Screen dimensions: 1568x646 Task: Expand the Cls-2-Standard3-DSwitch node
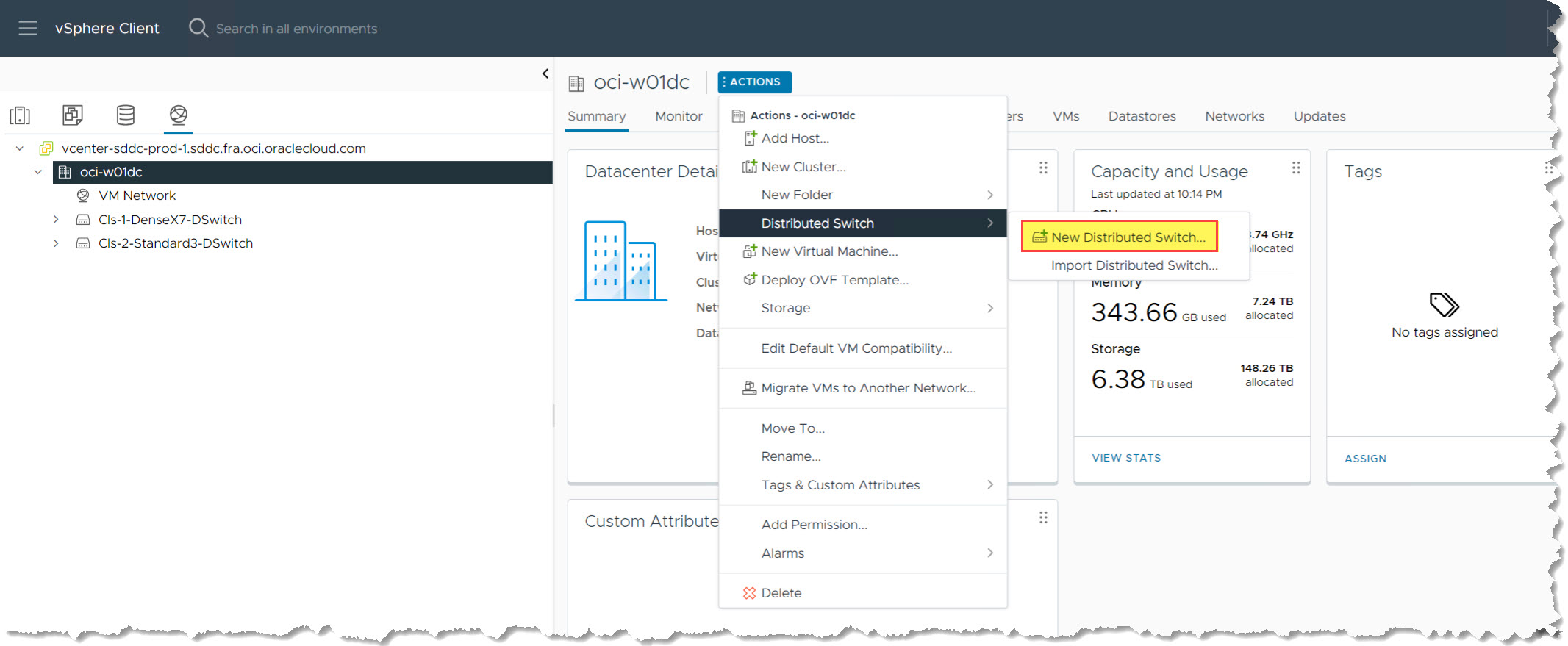(56, 243)
